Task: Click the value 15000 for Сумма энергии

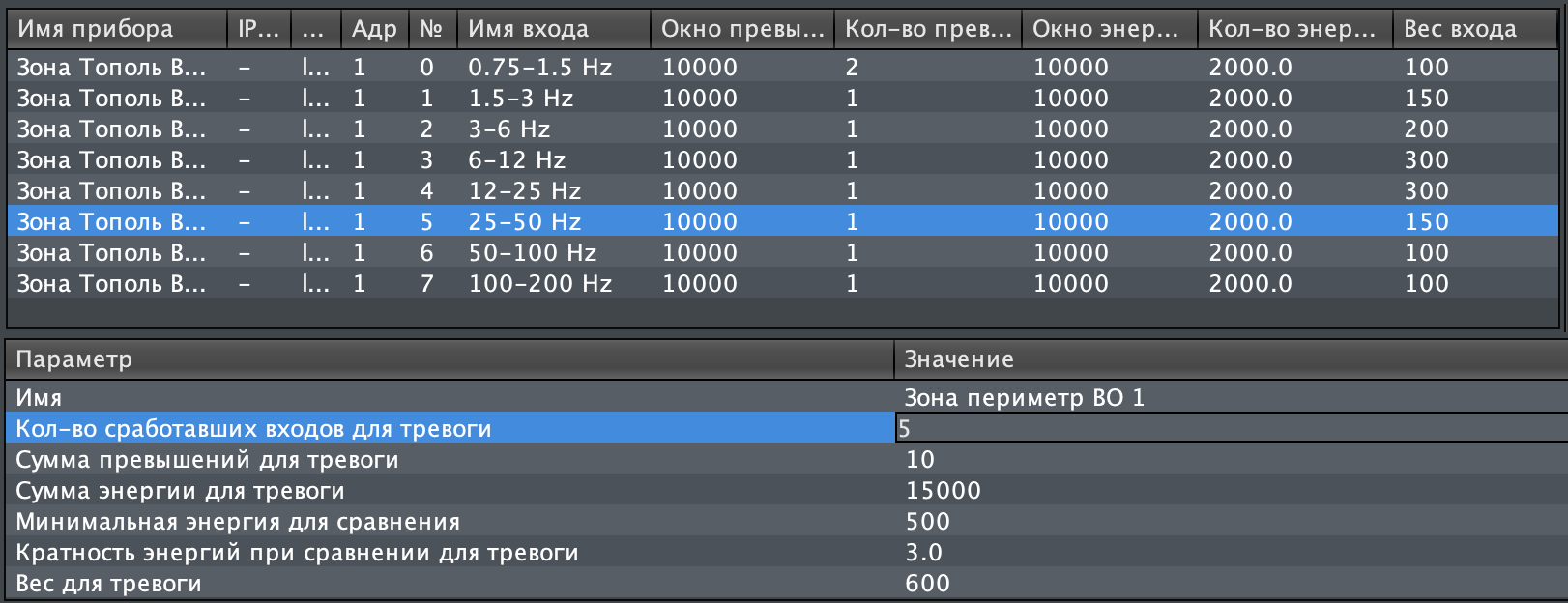Action: [943, 491]
